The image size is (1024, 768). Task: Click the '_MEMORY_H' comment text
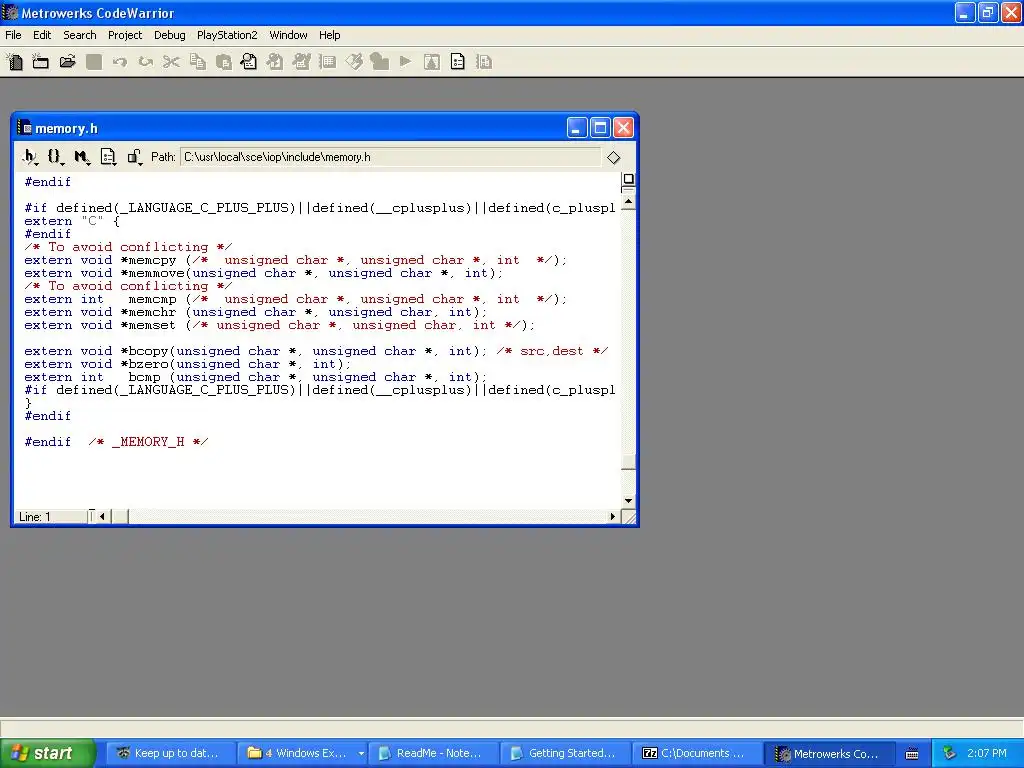point(148,442)
